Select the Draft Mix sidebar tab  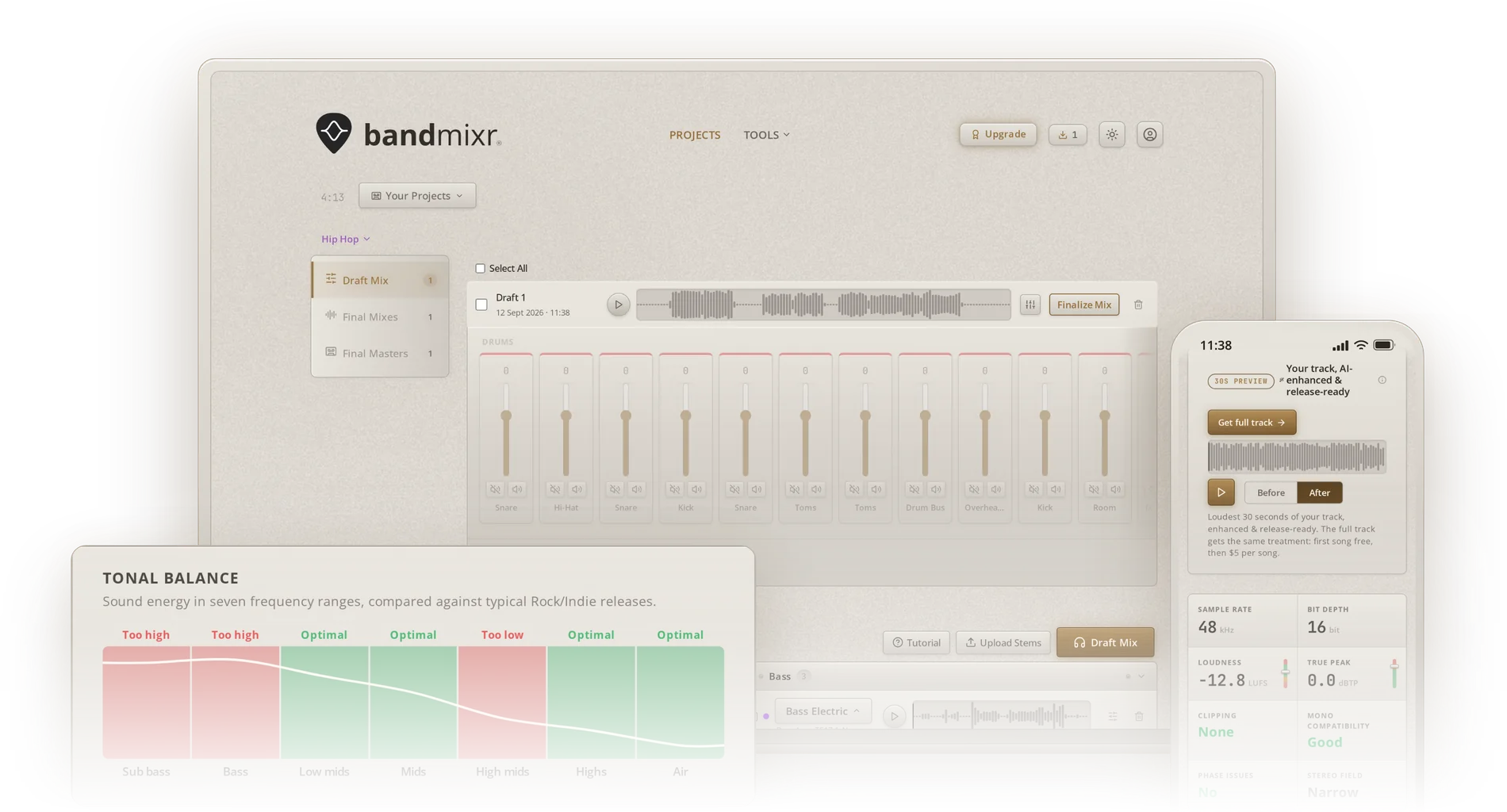380,280
